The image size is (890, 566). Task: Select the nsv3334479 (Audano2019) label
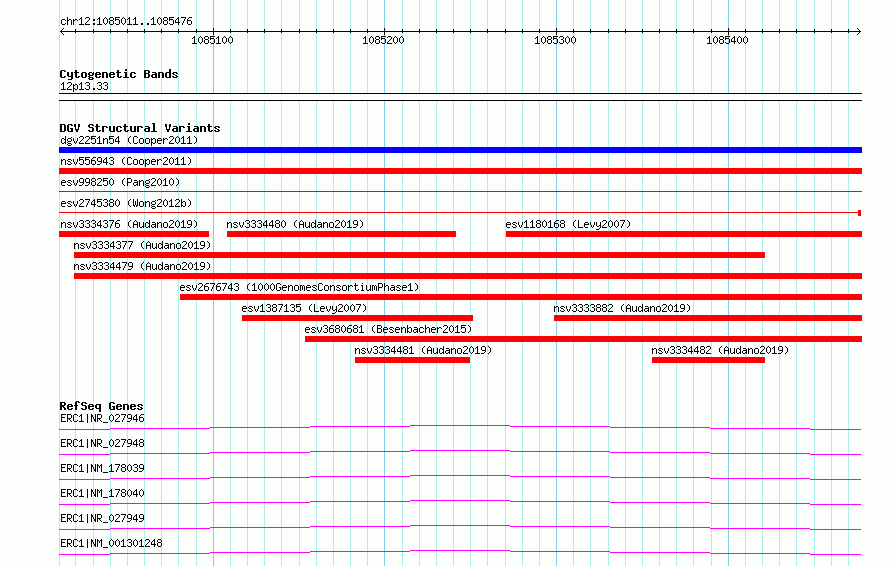[x=142, y=266]
